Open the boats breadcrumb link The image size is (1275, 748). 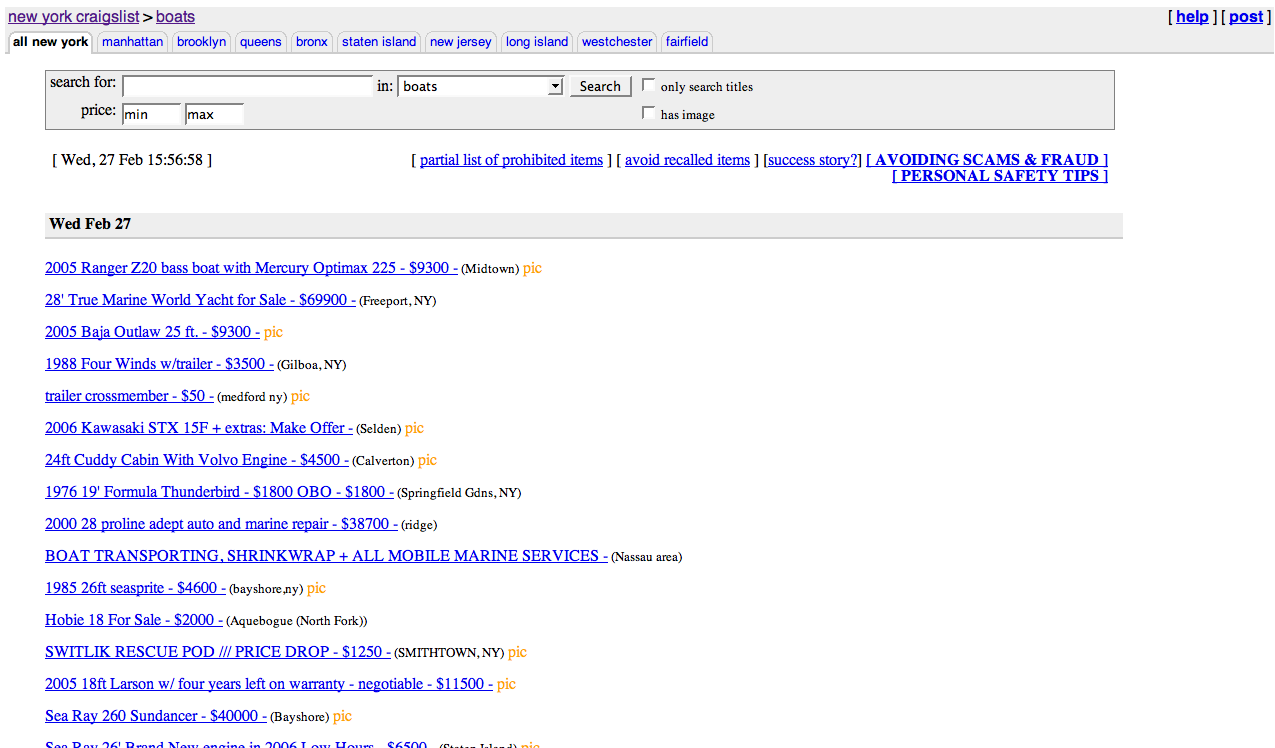point(175,17)
